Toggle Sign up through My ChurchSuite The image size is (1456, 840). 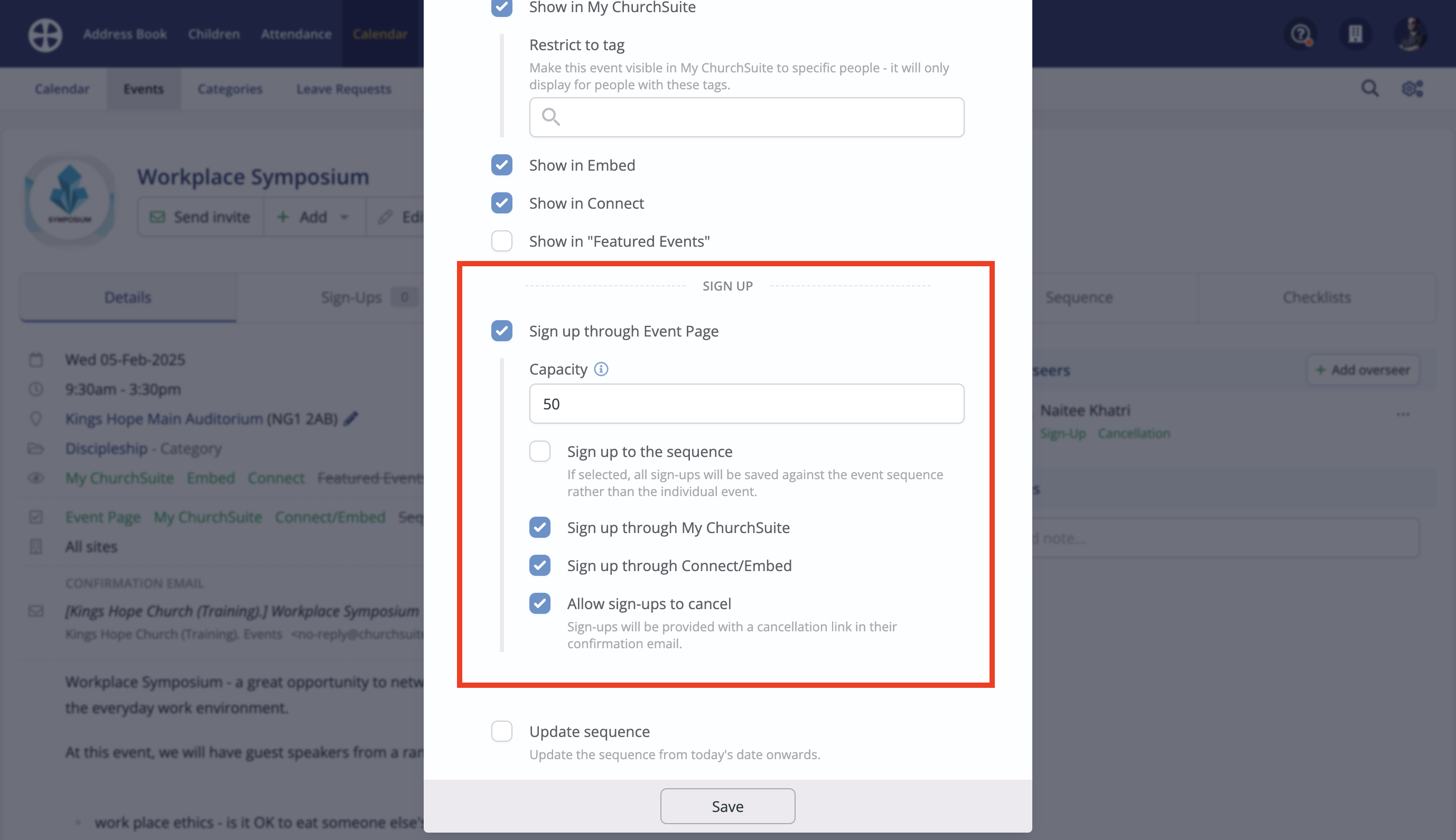[x=540, y=527]
